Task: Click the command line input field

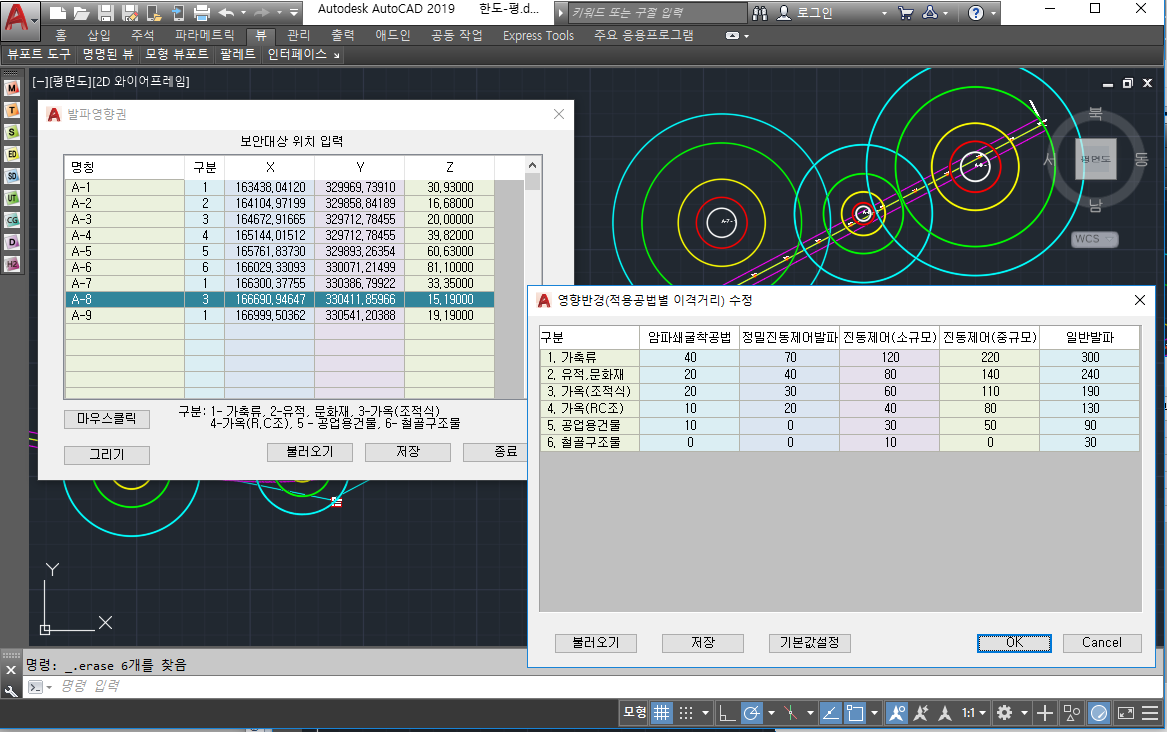Action: click(x=300, y=686)
